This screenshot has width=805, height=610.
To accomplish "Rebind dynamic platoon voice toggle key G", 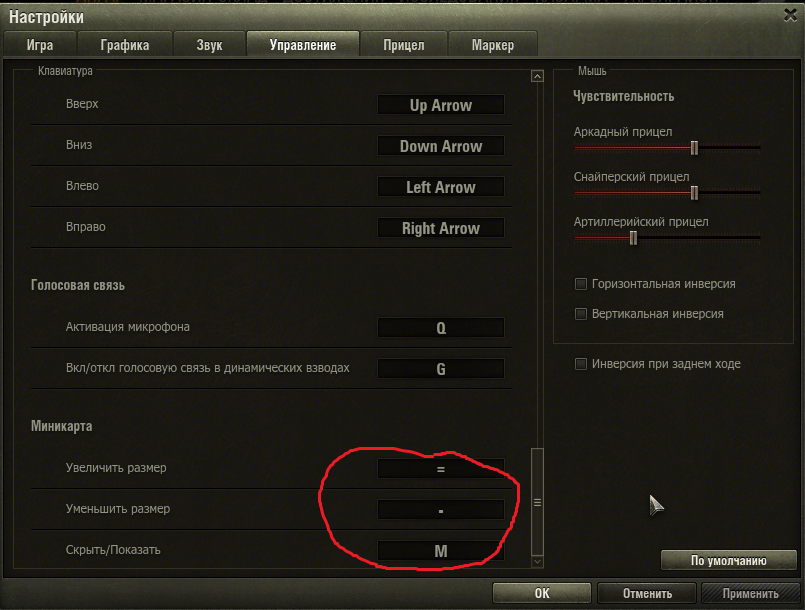I will 440,369.
